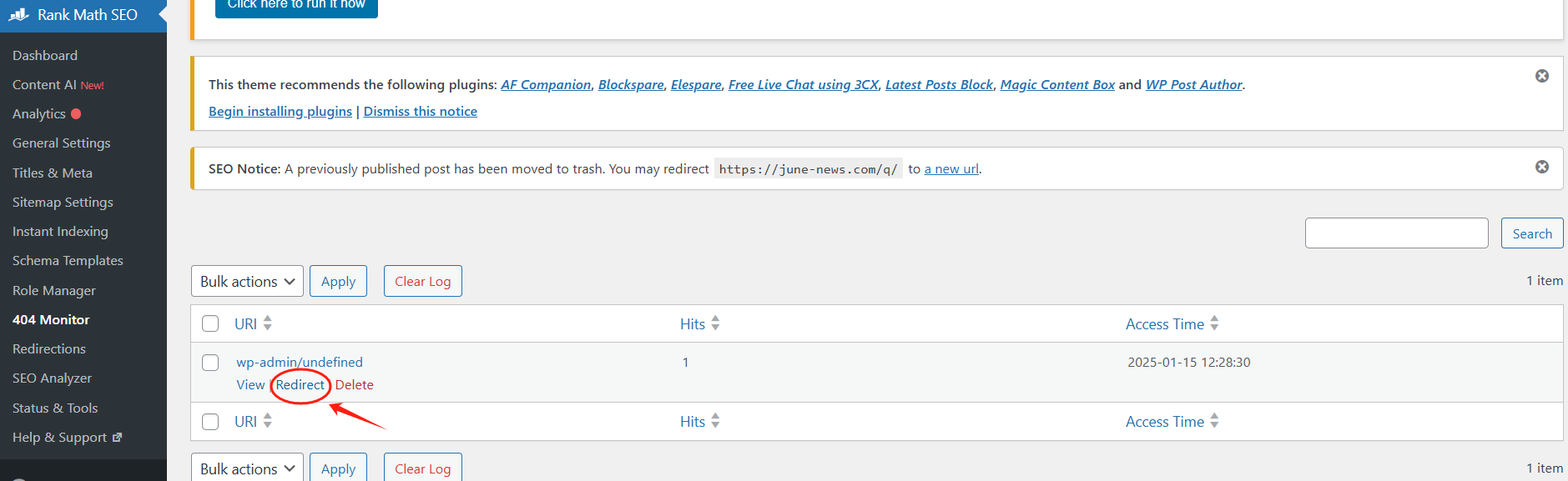The image size is (1568, 481).
Task: Open Help & Support external link icon
Action: [118, 437]
